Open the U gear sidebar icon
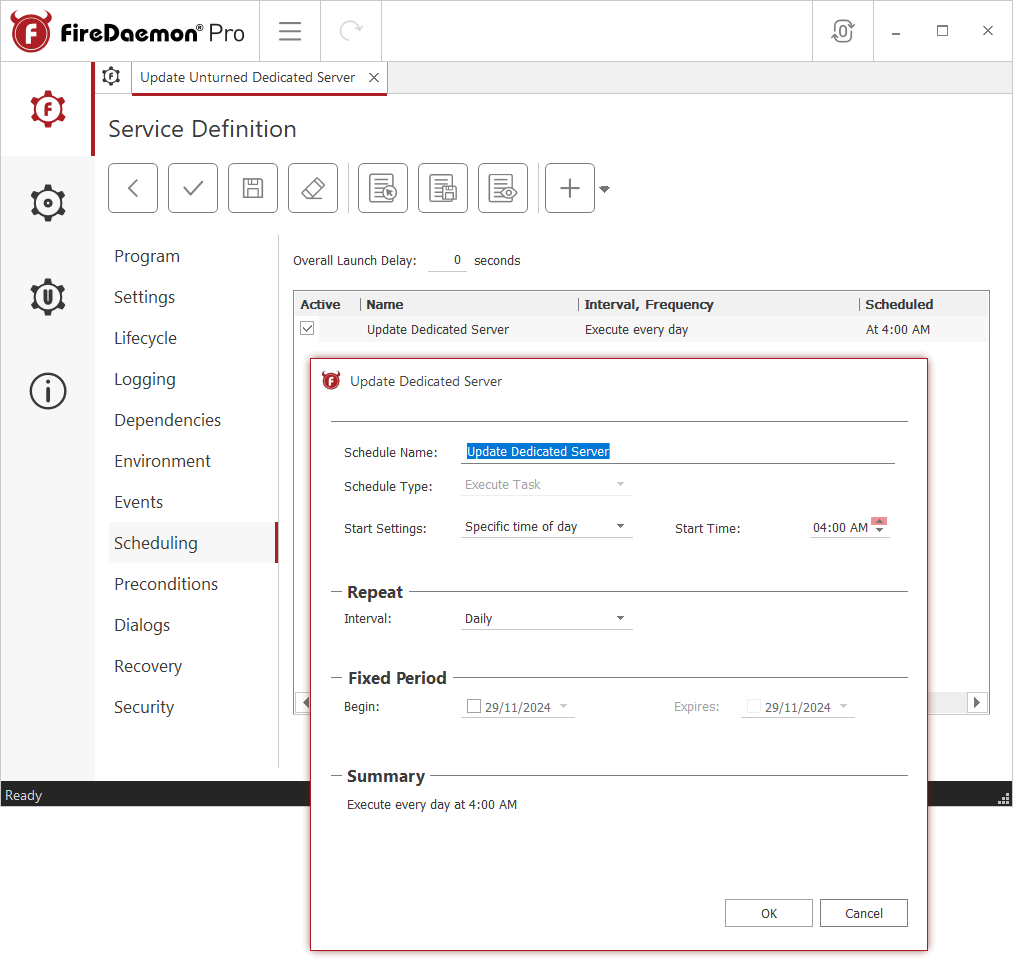 click(48, 297)
